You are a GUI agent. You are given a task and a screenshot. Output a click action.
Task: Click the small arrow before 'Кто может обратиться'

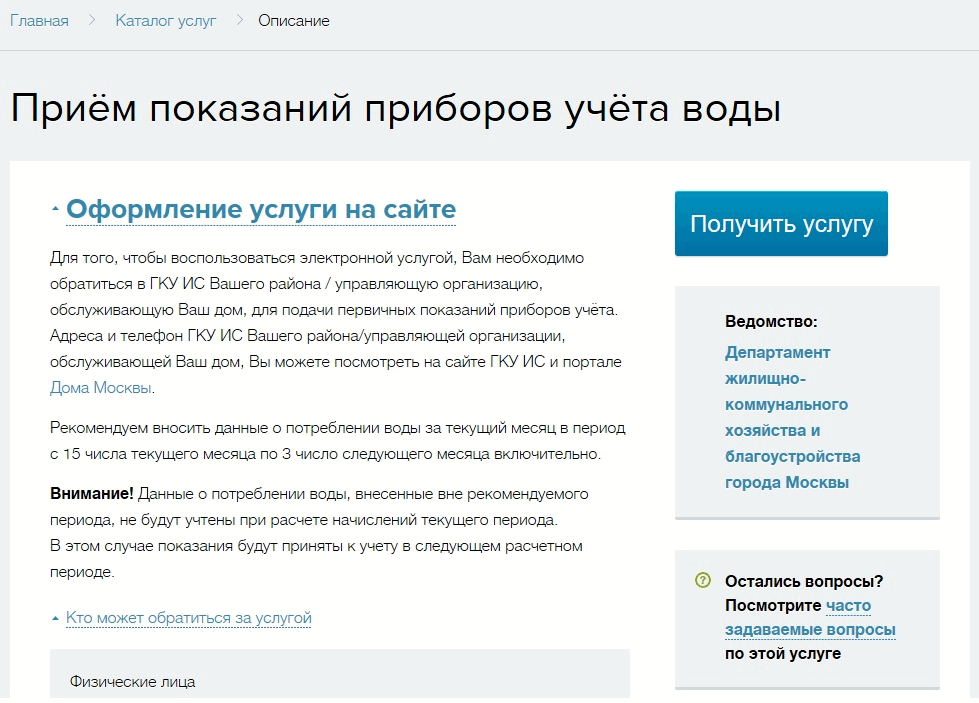tap(55, 619)
